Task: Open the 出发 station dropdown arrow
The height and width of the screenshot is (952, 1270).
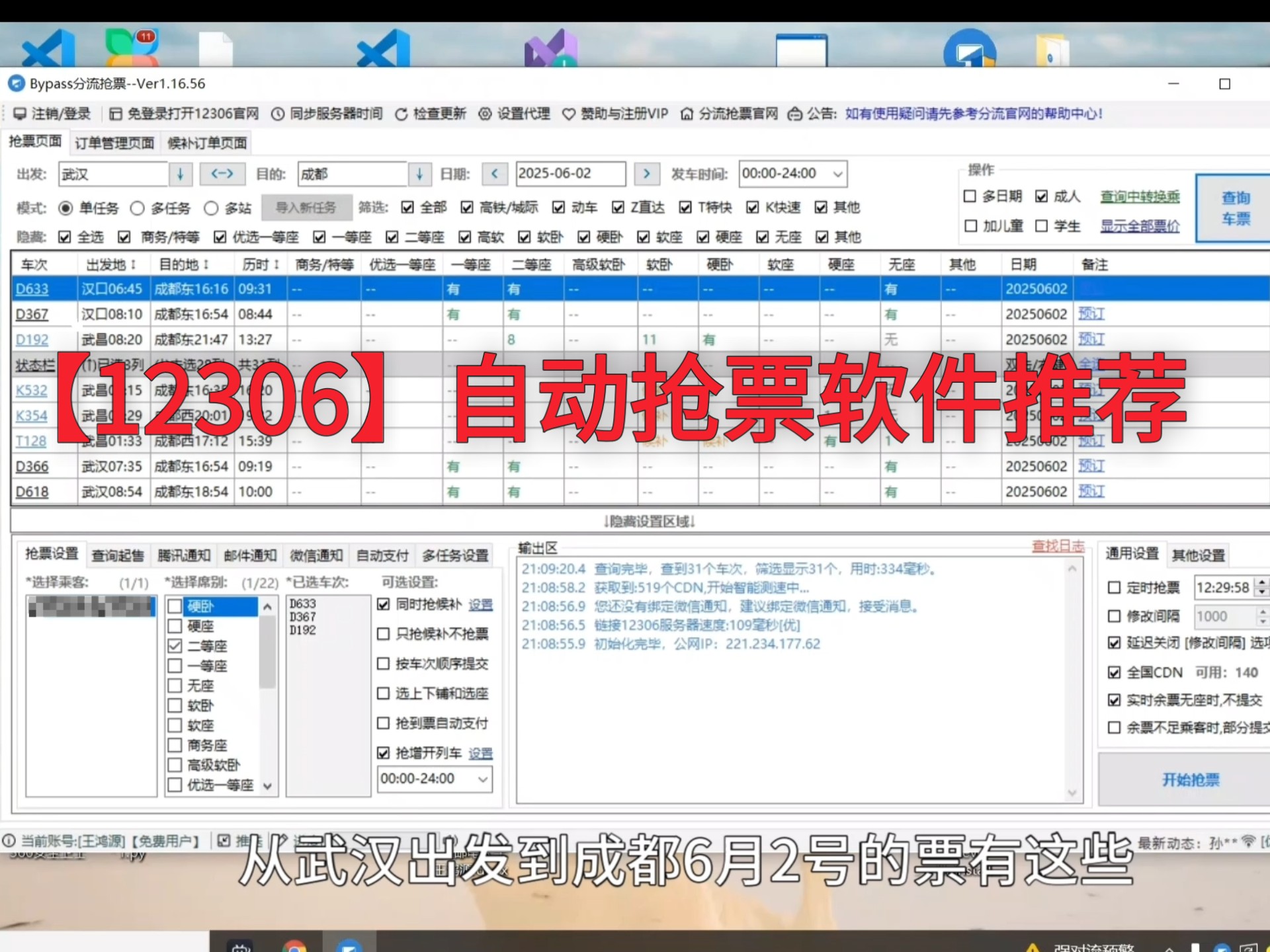Action: point(180,174)
